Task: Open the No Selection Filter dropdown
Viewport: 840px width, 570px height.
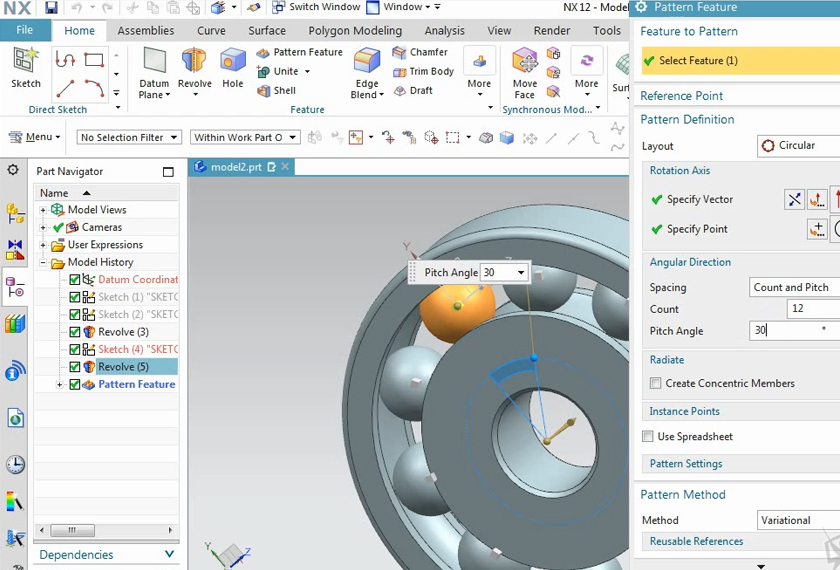Action: click(129, 137)
